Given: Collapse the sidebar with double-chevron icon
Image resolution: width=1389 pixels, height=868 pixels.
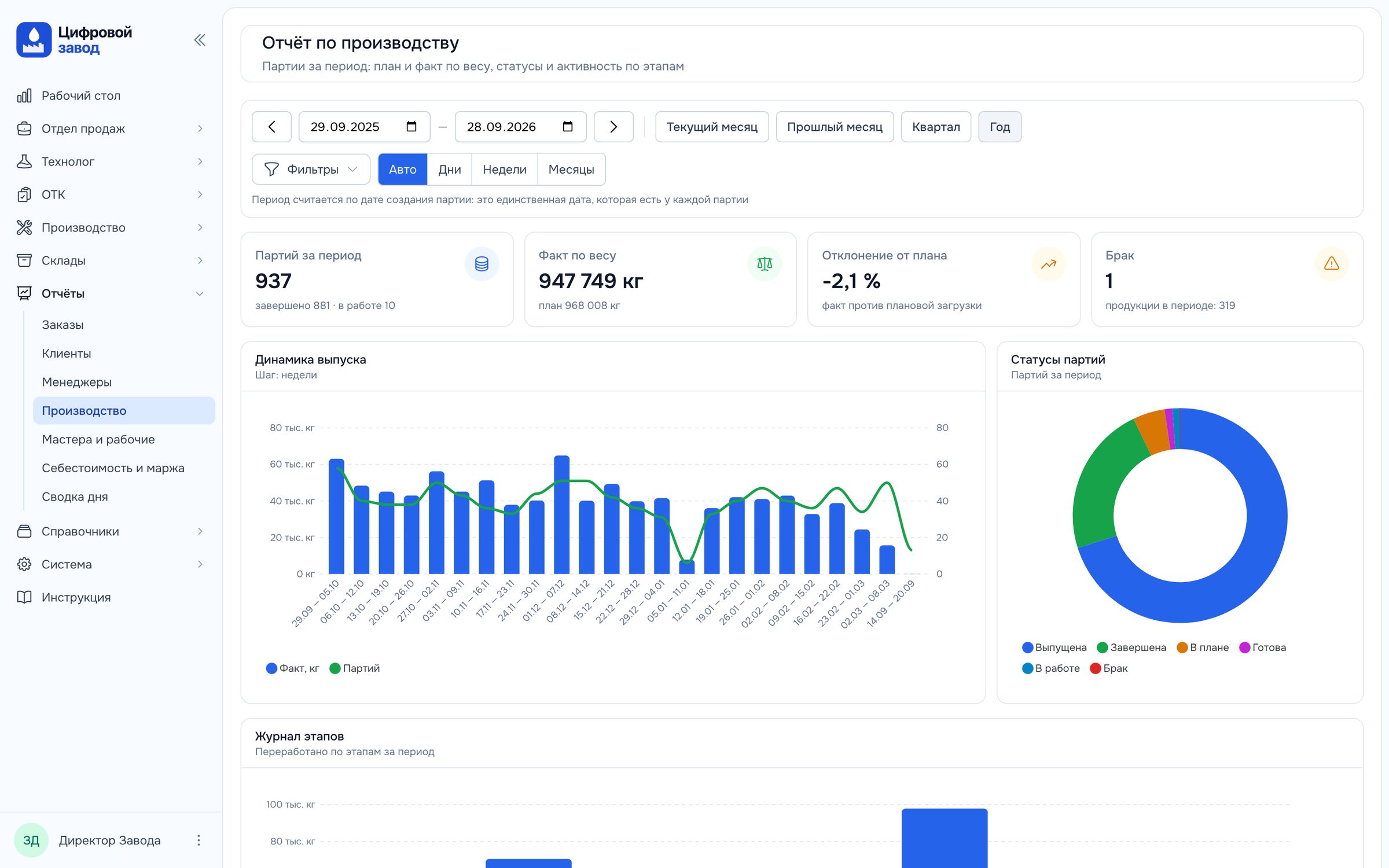Looking at the screenshot, I should coord(200,40).
